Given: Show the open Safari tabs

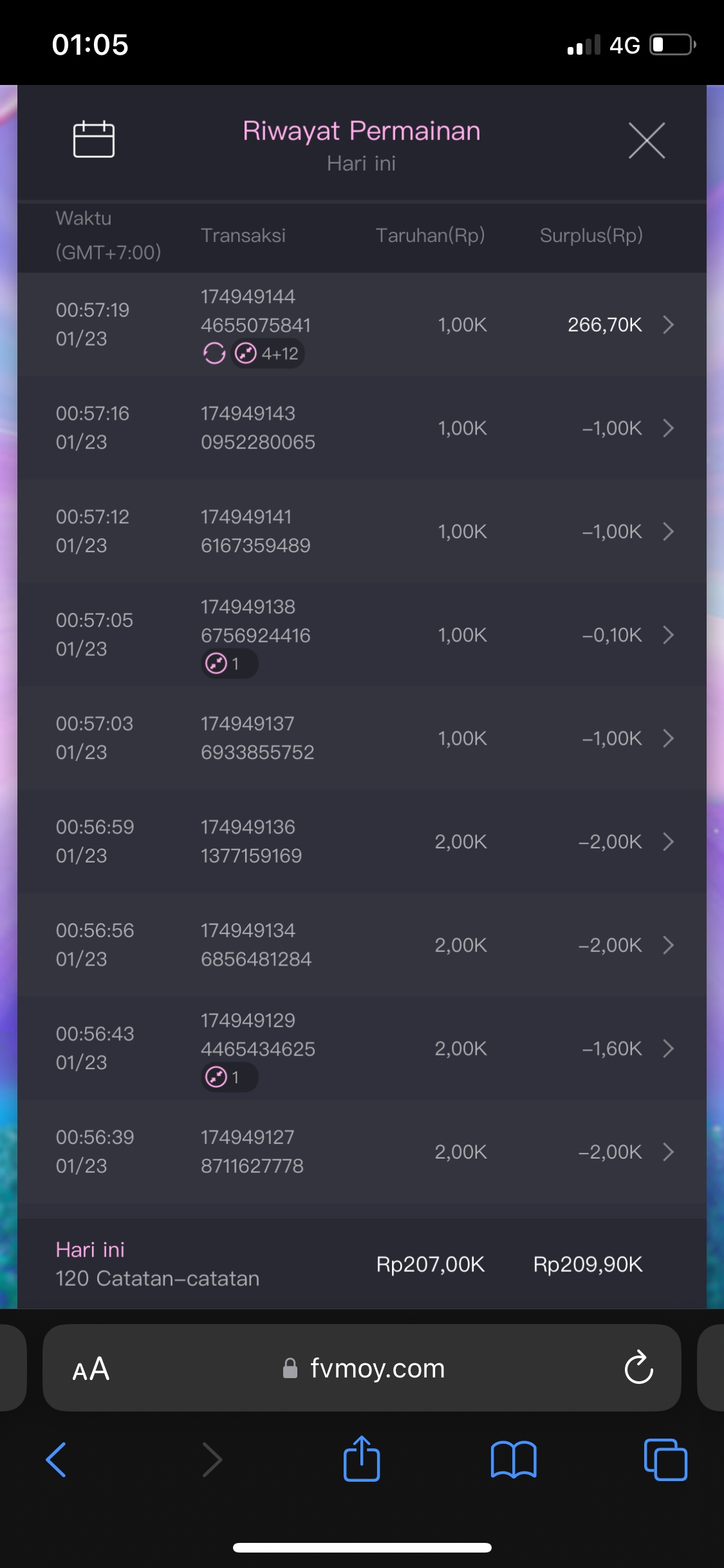Looking at the screenshot, I should click(x=665, y=1459).
